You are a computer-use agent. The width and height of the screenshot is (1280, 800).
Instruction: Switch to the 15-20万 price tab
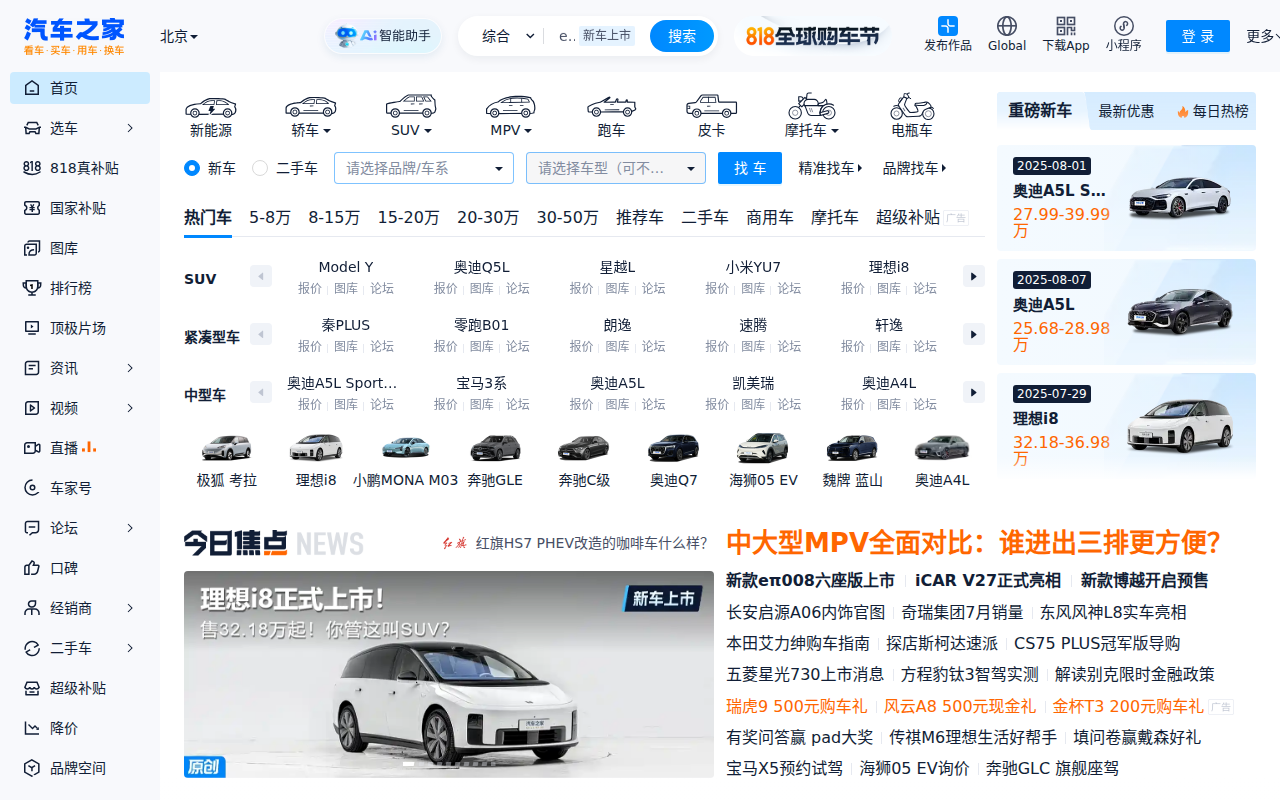point(408,217)
